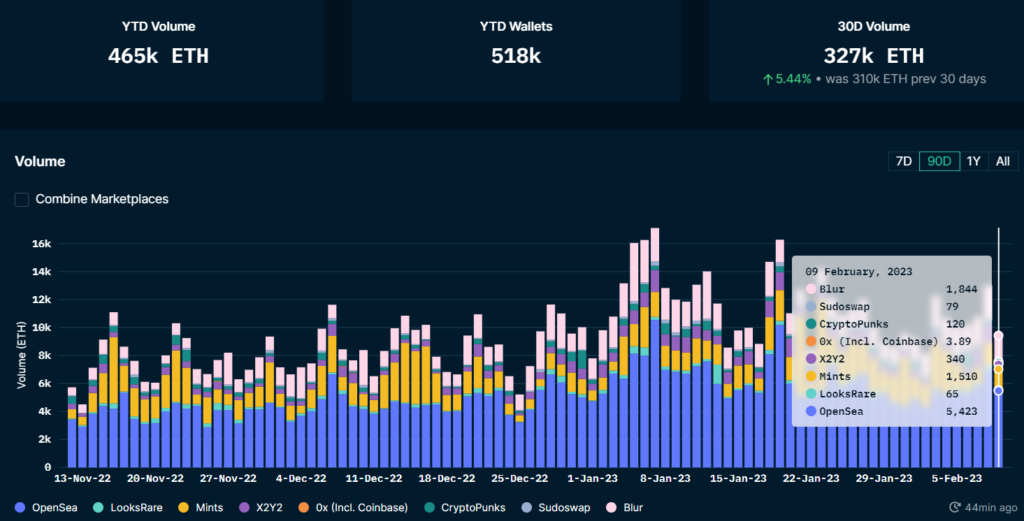This screenshot has width=1024, height=521.
Task: Click the 30D Volume 327k ETH card
Action: tap(872, 48)
